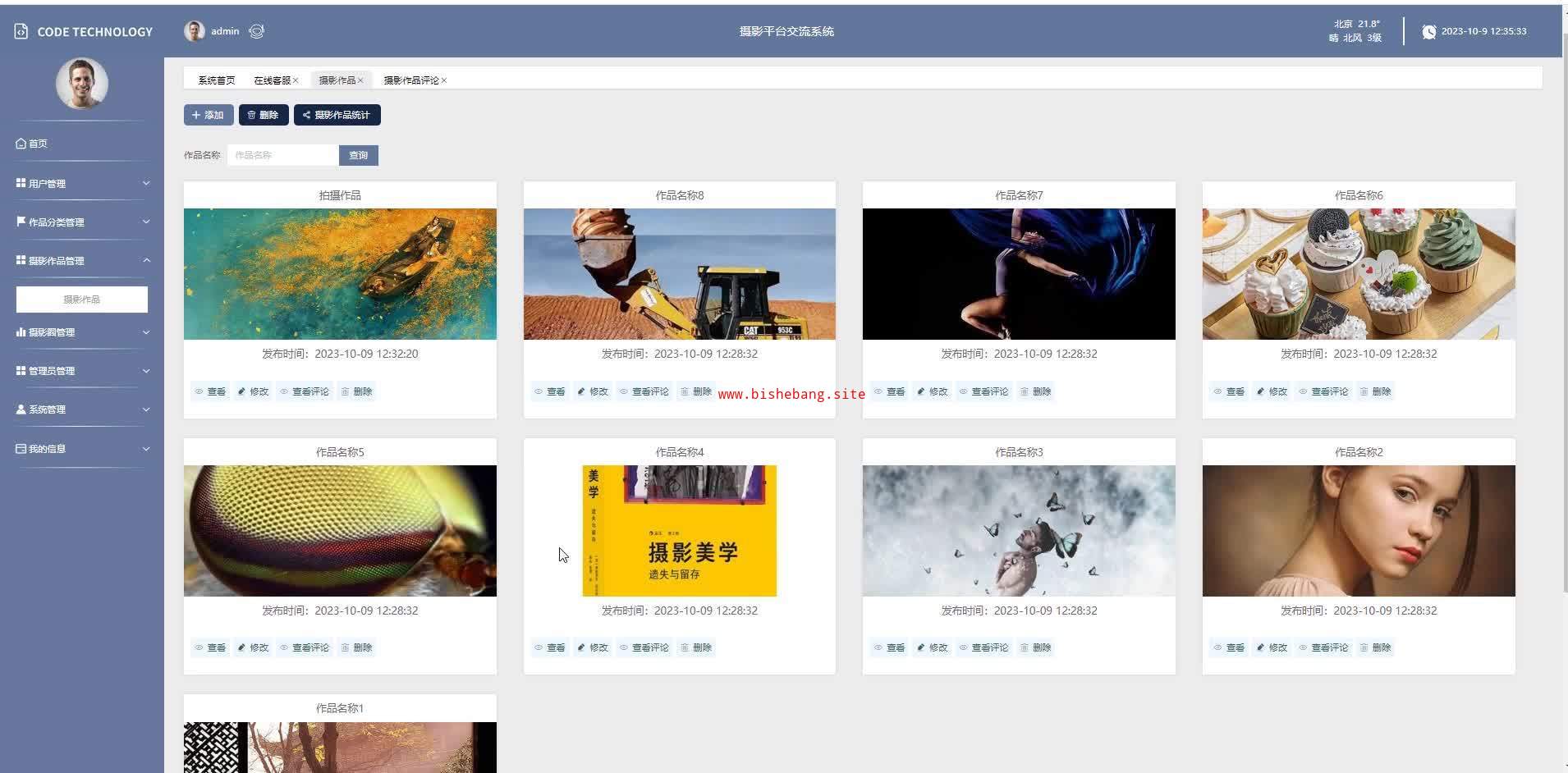Screen dimensions: 1568x773
Task: Click the 查询 search button
Action: [x=359, y=155]
